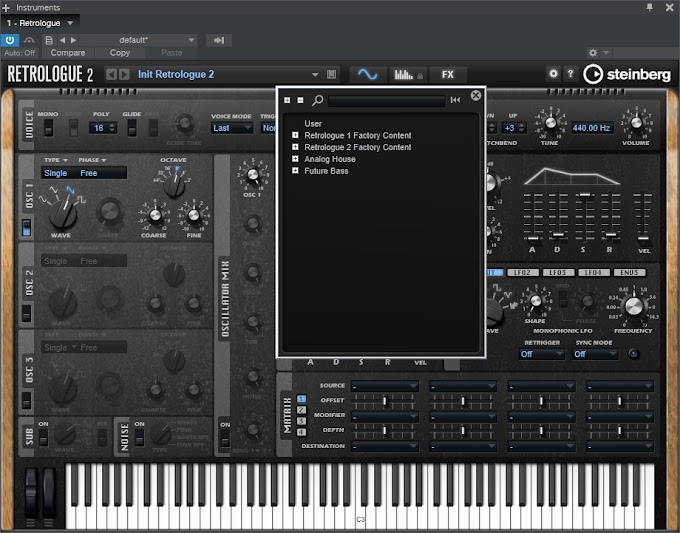Expand the Future Bass folder
680x533 pixels.
pyautogui.click(x=295, y=171)
